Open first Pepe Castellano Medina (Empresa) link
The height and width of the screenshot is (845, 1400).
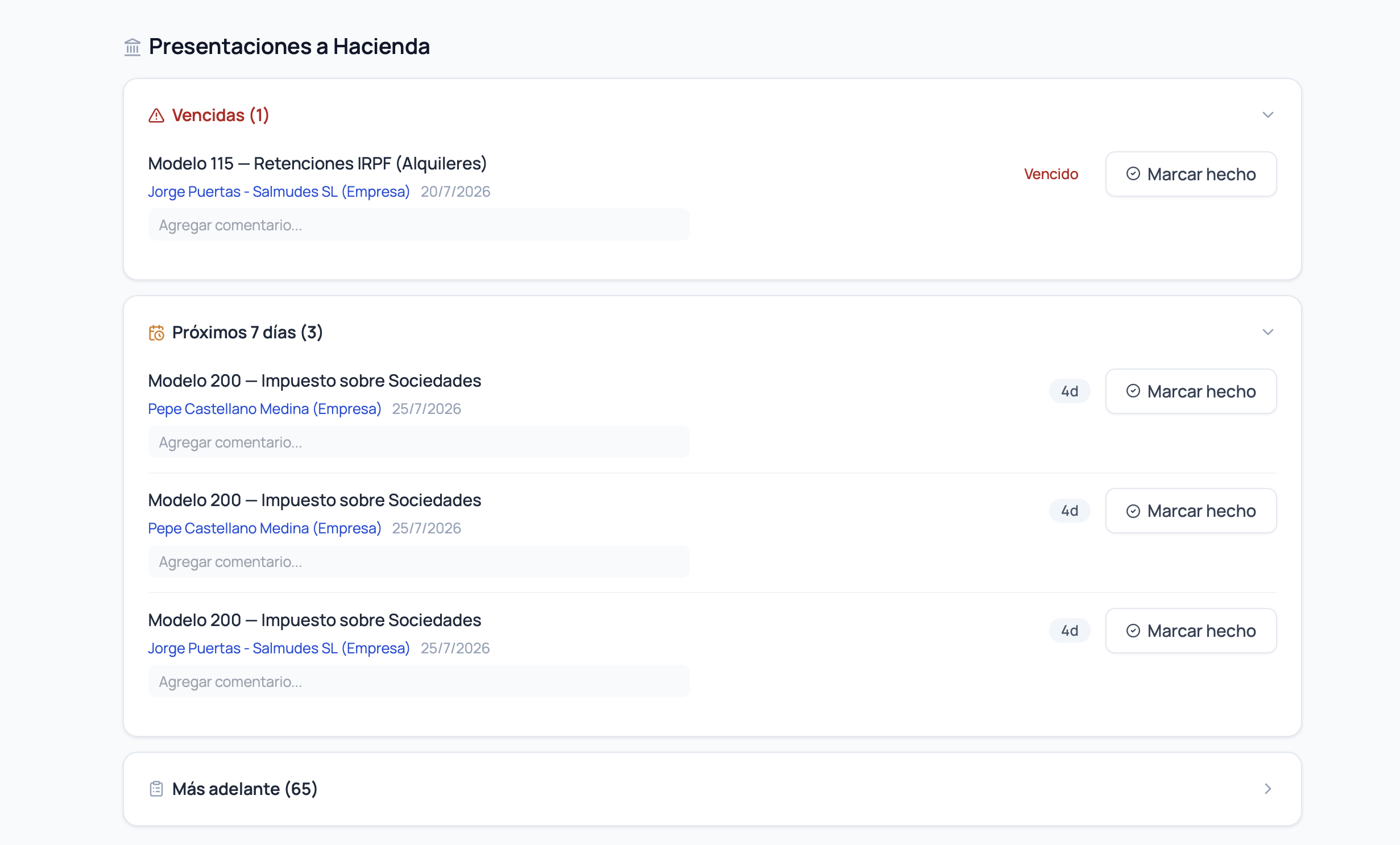tap(264, 409)
